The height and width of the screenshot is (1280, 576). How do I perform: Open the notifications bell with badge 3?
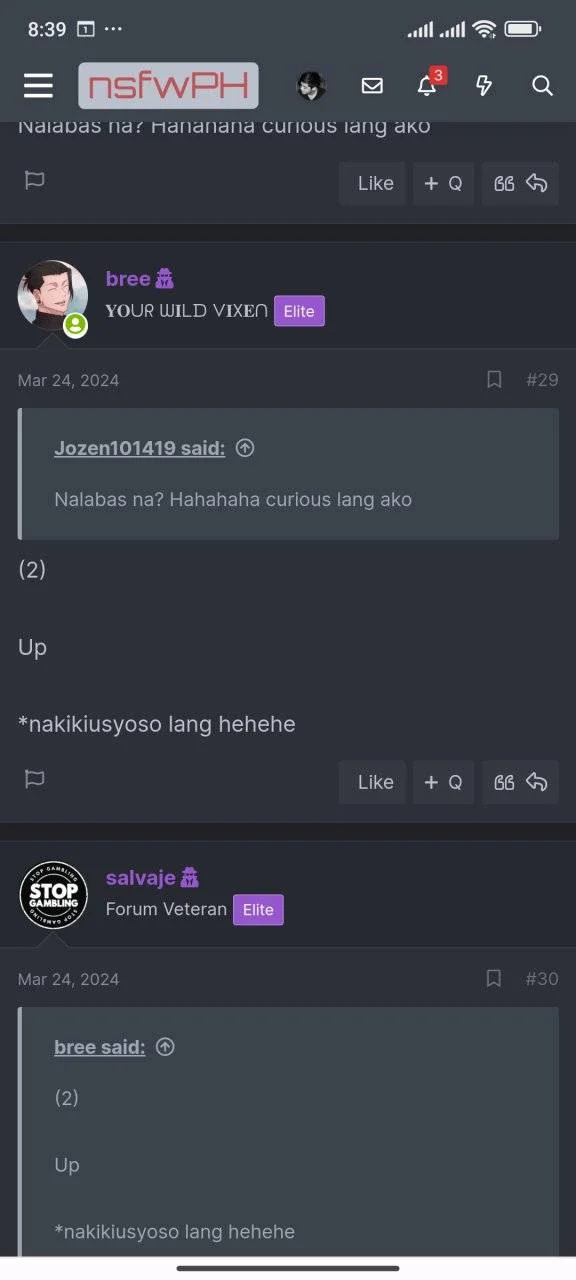pyautogui.click(x=428, y=84)
